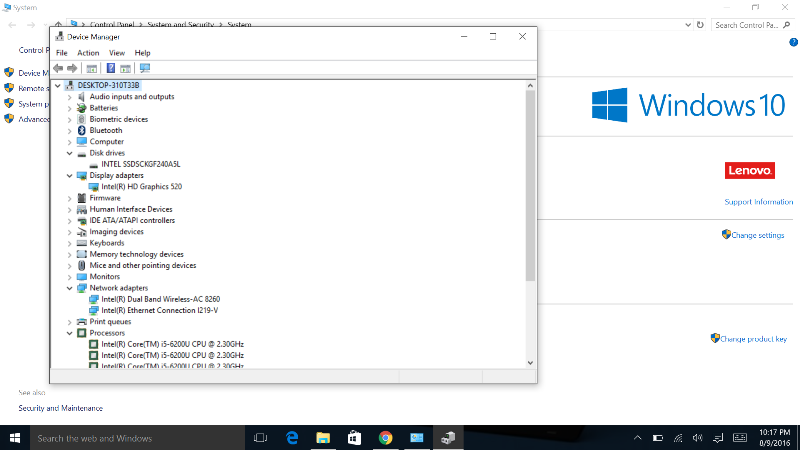Open the address bar history dropdown in System window

688,25
